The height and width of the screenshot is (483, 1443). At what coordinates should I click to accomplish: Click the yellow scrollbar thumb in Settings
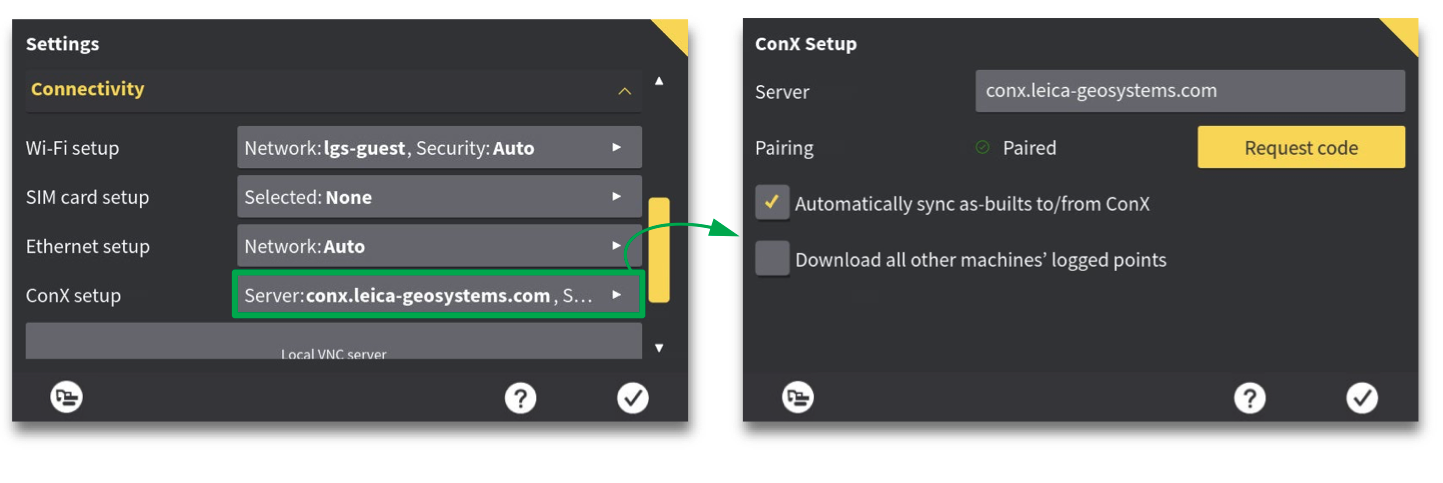click(x=659, y=250)
